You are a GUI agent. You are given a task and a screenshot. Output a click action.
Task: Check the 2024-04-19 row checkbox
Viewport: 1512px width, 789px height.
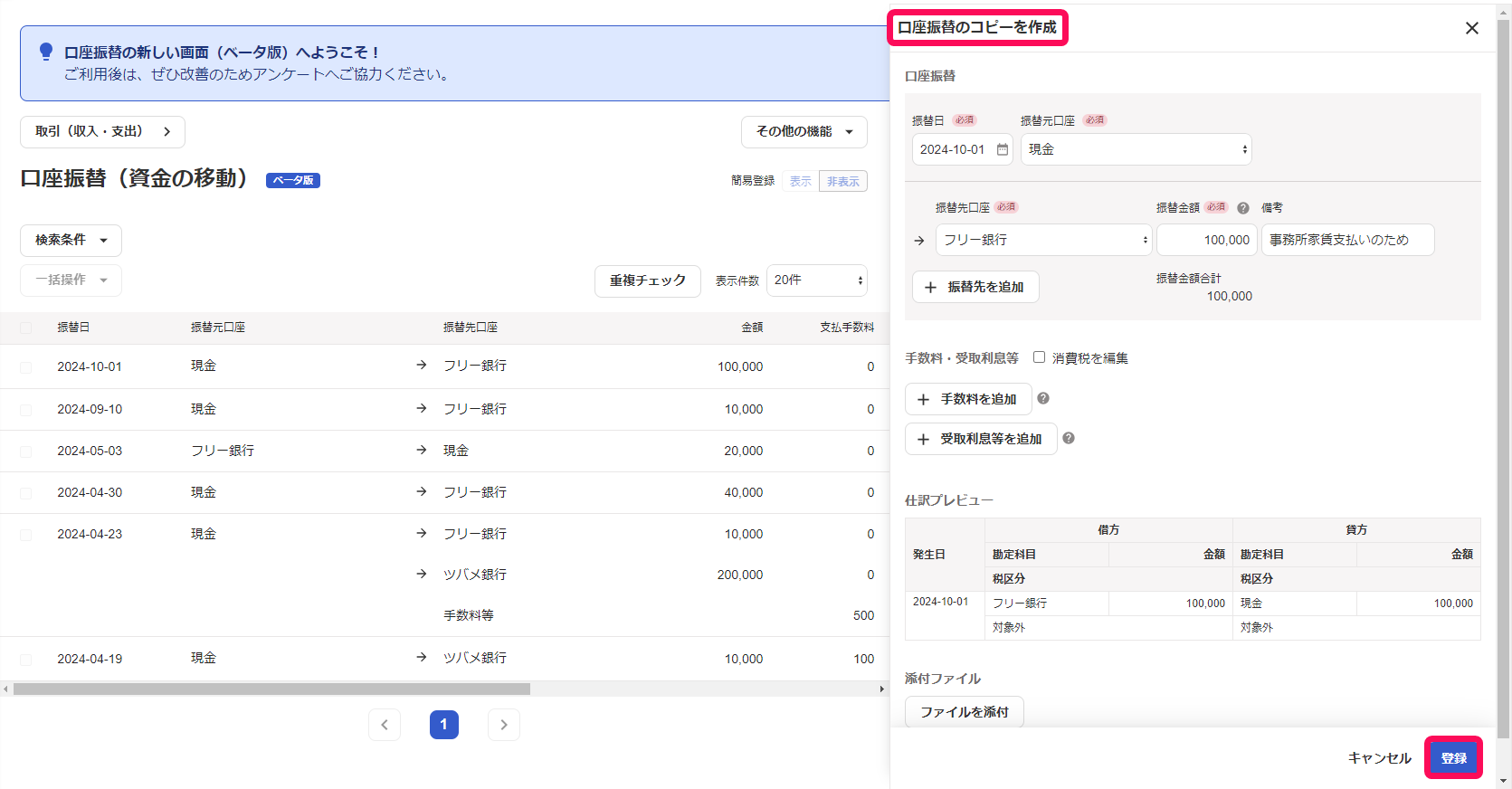[25, 660]
